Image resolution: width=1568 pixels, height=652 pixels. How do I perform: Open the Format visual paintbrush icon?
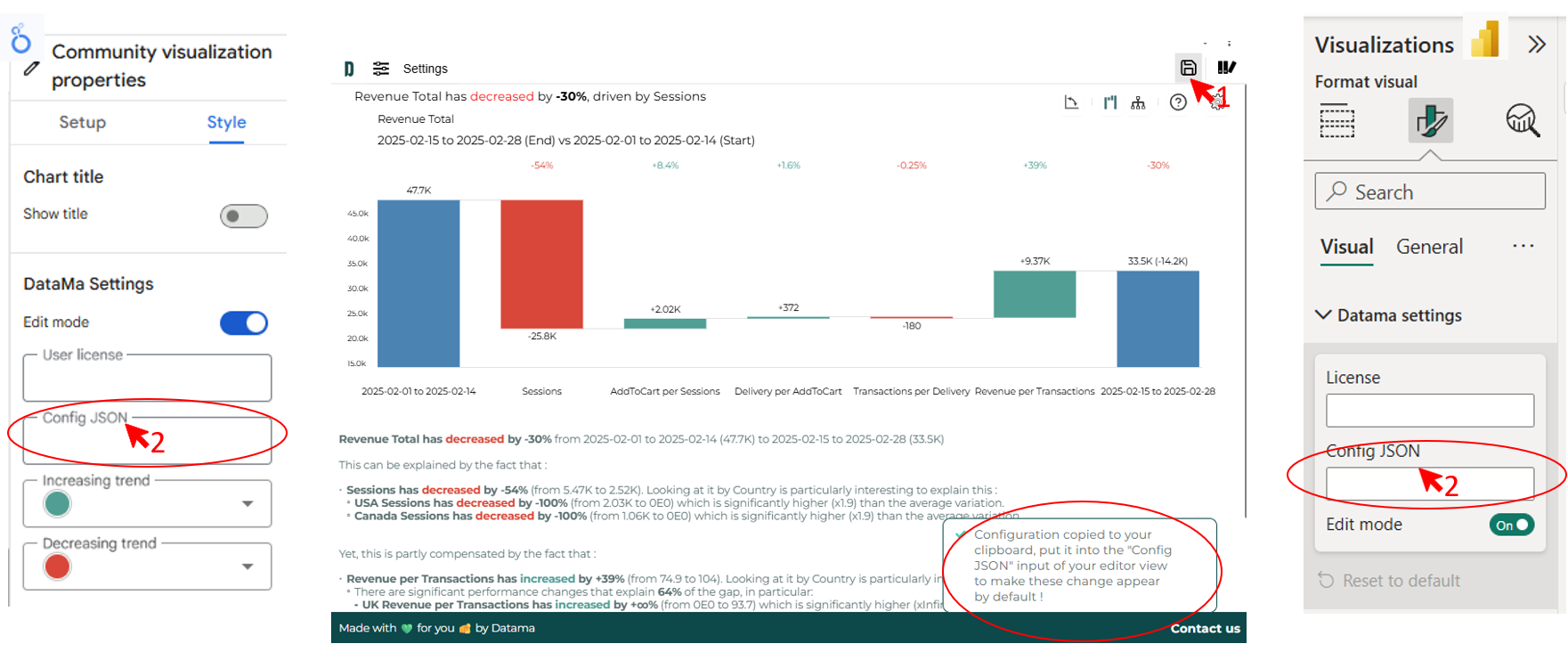1430,120
